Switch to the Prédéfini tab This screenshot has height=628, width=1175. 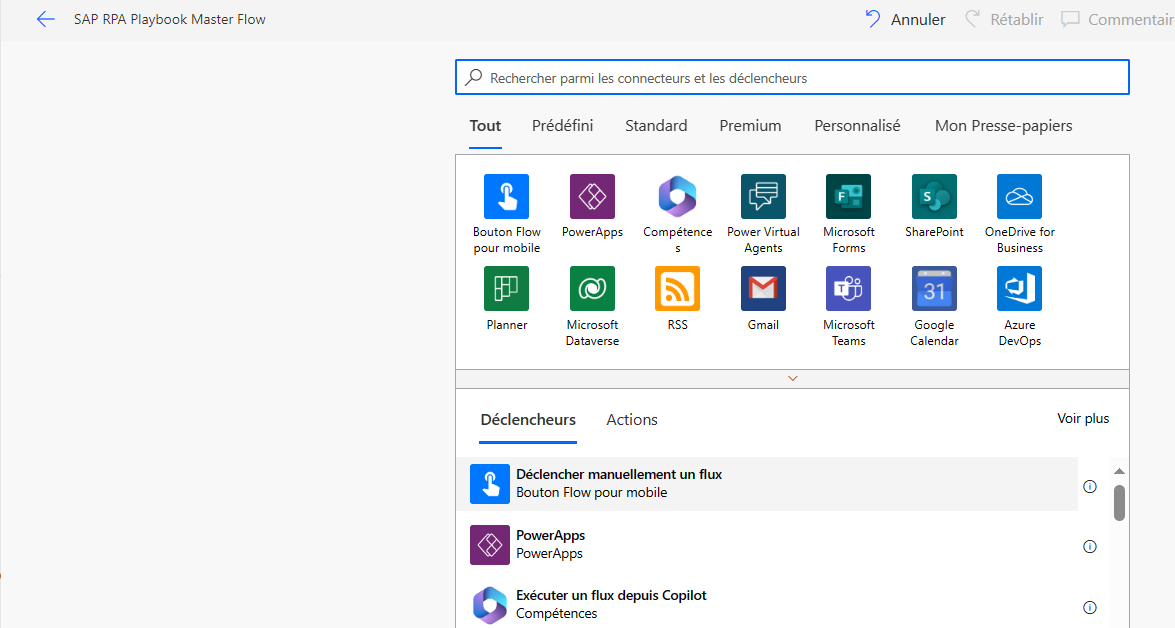click(562, 126)
